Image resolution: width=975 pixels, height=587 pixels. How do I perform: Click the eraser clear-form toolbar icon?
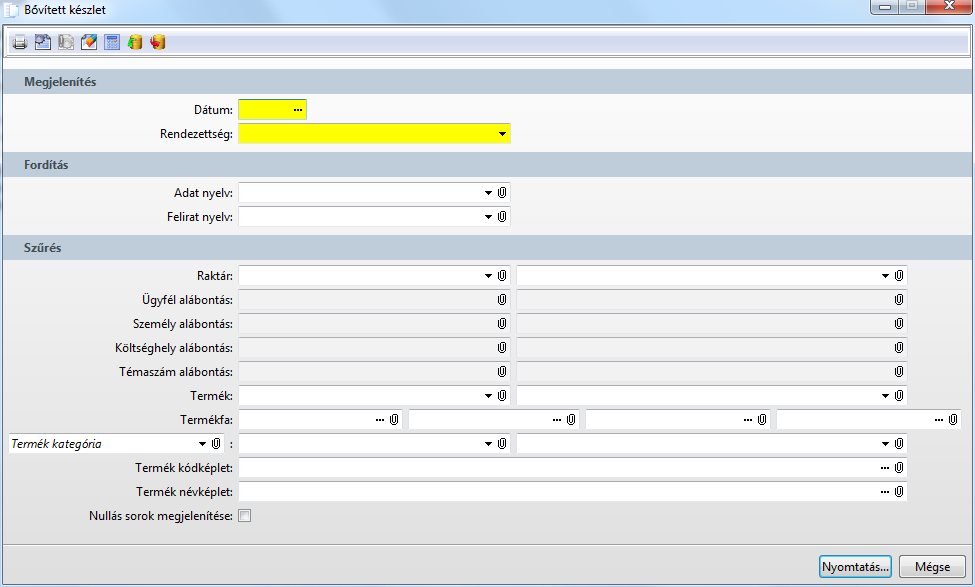click(89, 42)
